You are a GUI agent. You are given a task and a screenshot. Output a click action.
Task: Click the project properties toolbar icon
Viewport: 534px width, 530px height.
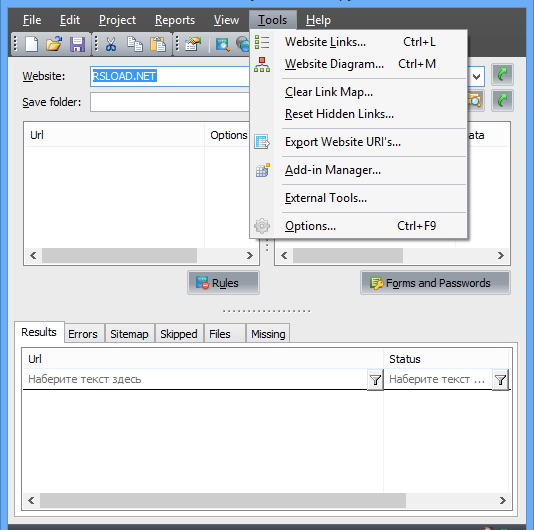click(x=193, y=44)
